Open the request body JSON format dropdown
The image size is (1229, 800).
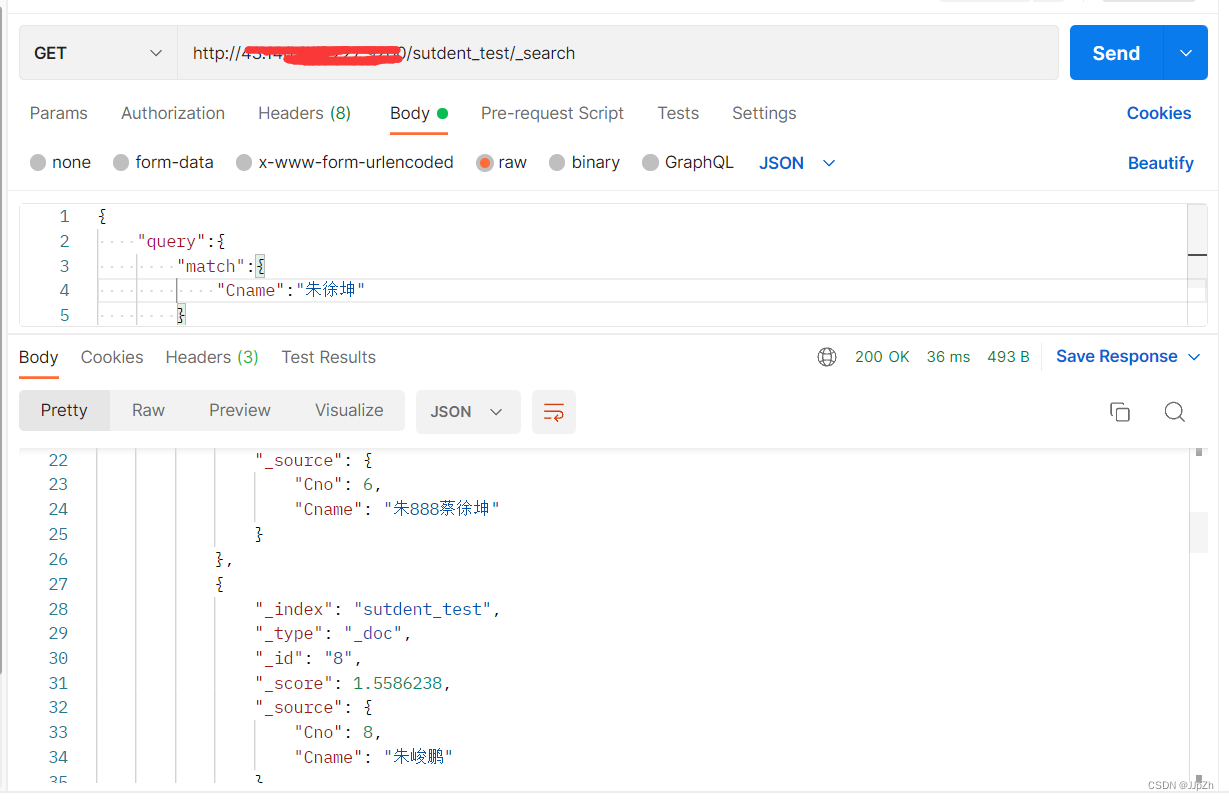(x=797, y=162)
